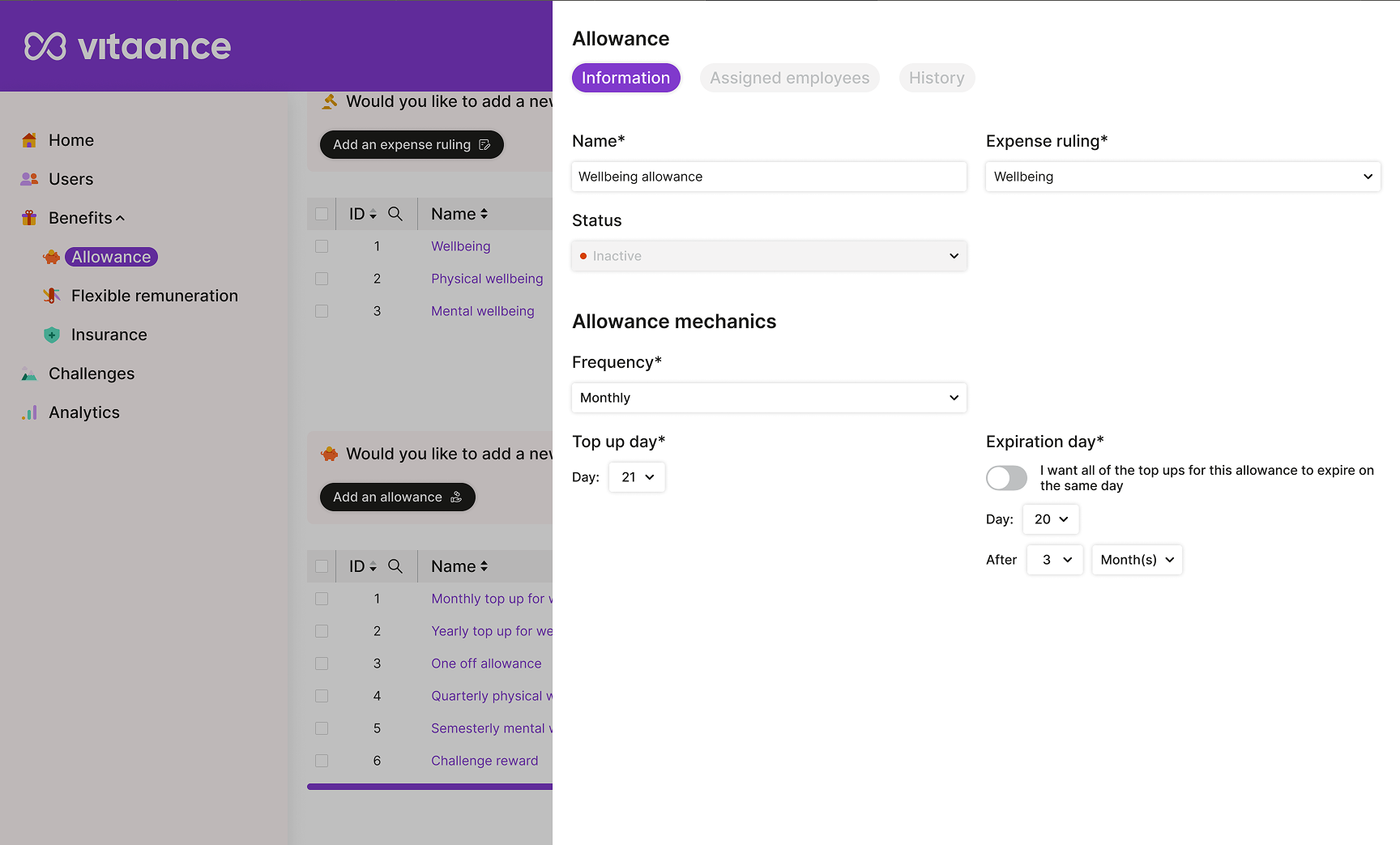
Task: Open Analytics via the chart icon
Action: [x=29, y=412]
